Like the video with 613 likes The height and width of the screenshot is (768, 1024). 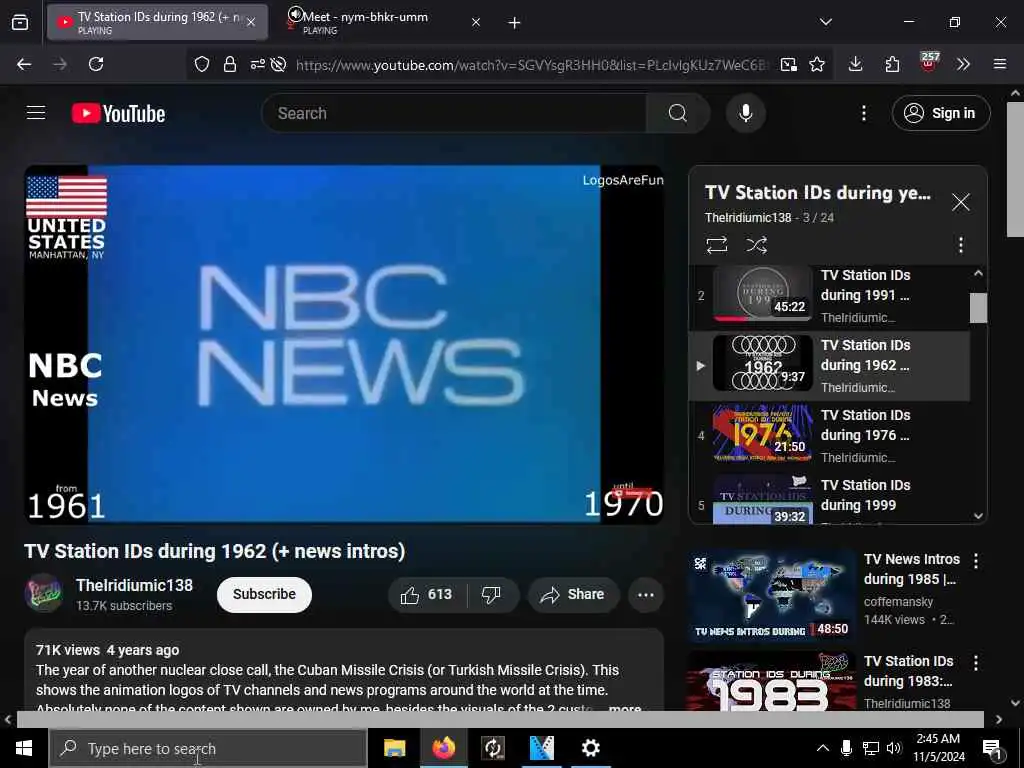pyautogui.click(x=427, y=594)
